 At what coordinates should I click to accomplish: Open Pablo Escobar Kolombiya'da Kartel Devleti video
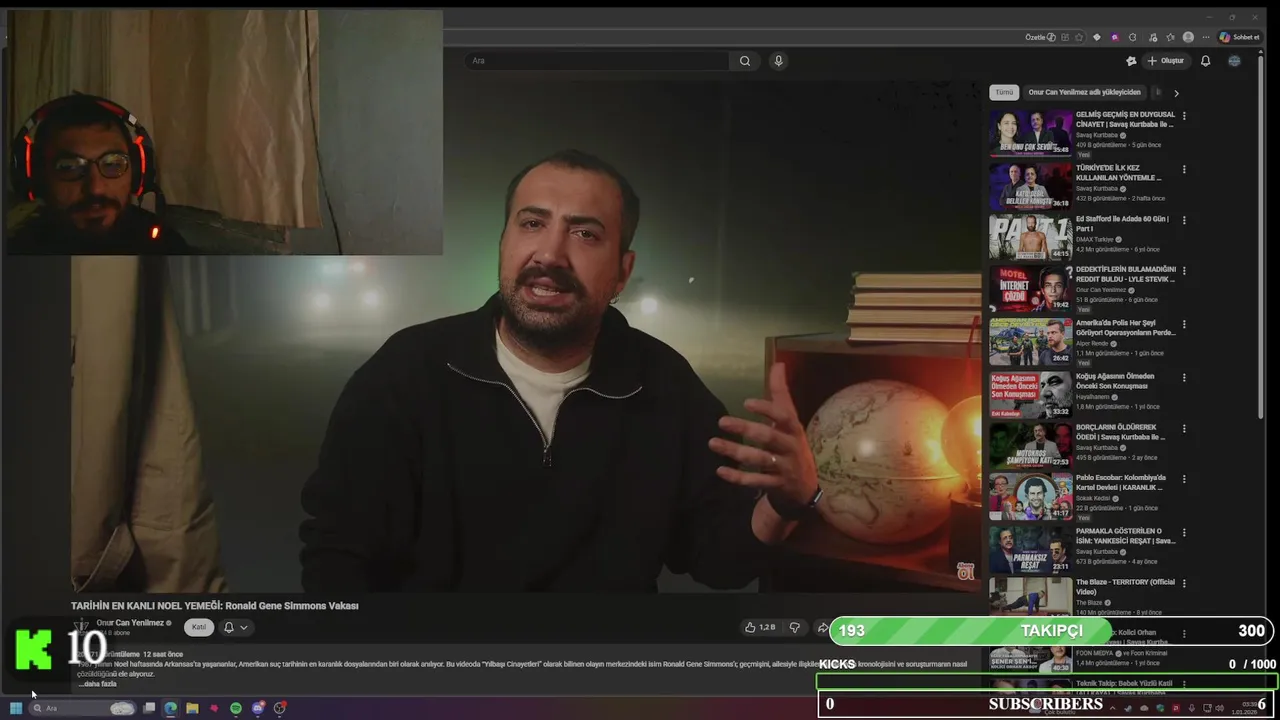click(1121, 482)
